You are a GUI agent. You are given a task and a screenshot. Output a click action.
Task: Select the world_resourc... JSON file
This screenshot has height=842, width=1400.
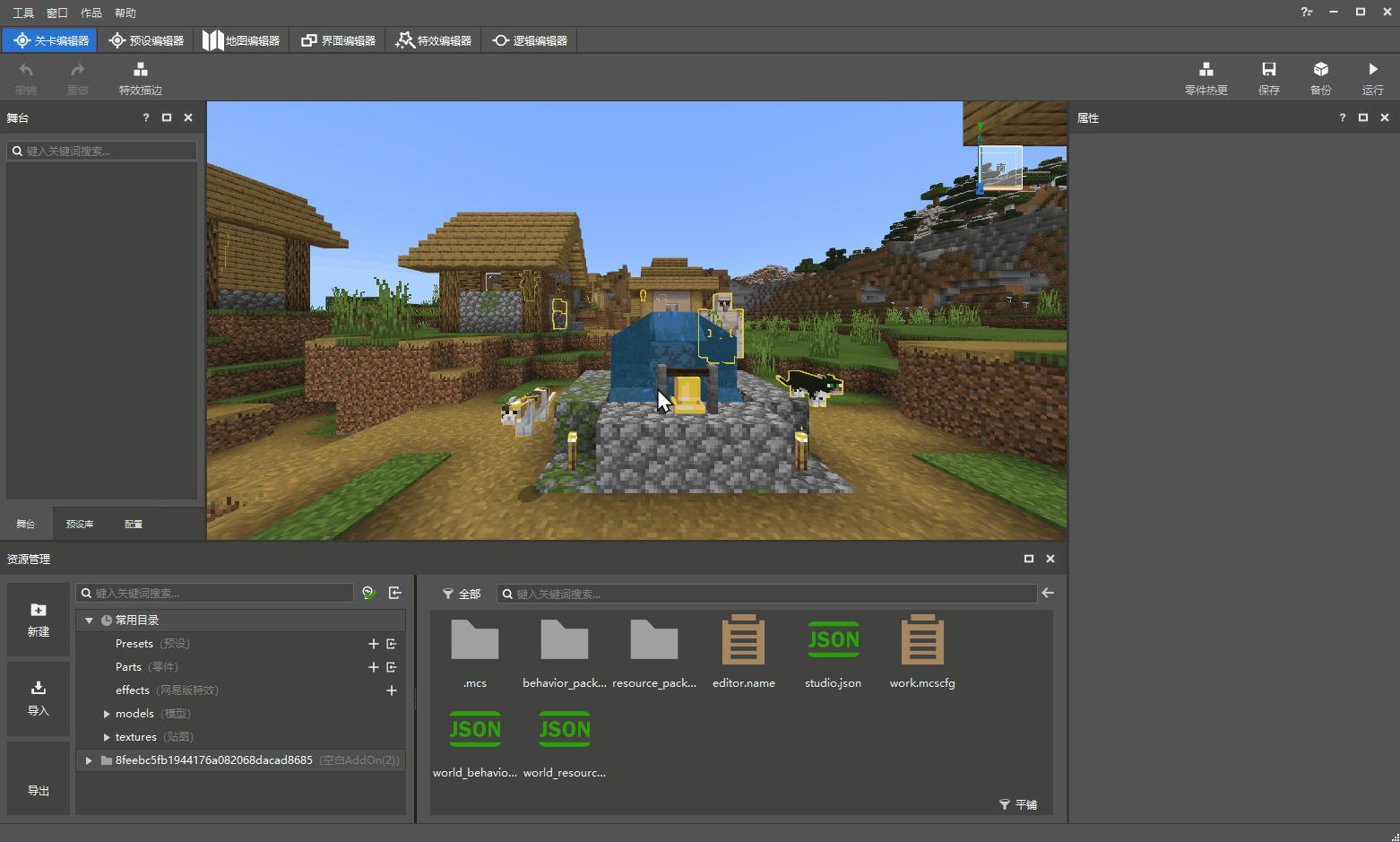pos(565,742)
